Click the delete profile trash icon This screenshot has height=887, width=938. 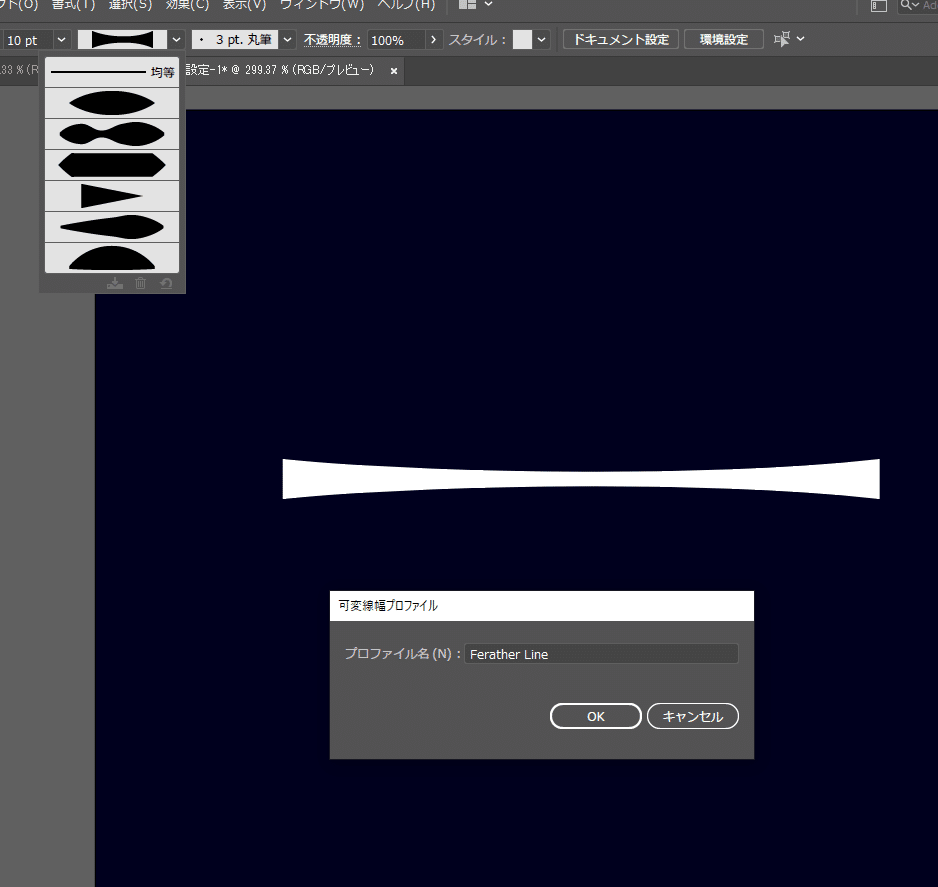point(141,284)
